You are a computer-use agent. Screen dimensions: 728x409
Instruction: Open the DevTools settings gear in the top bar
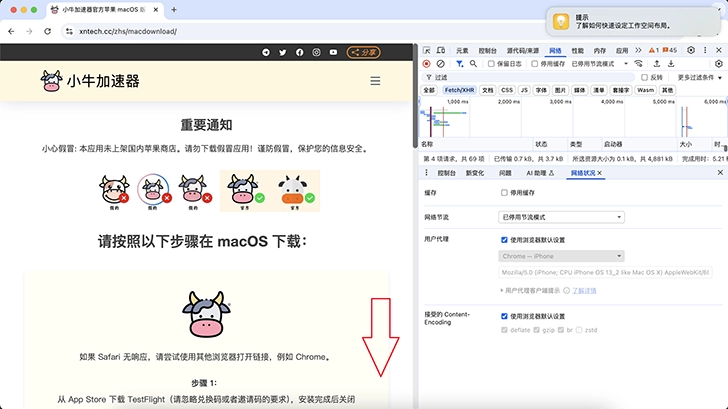[x=691, y=50]
